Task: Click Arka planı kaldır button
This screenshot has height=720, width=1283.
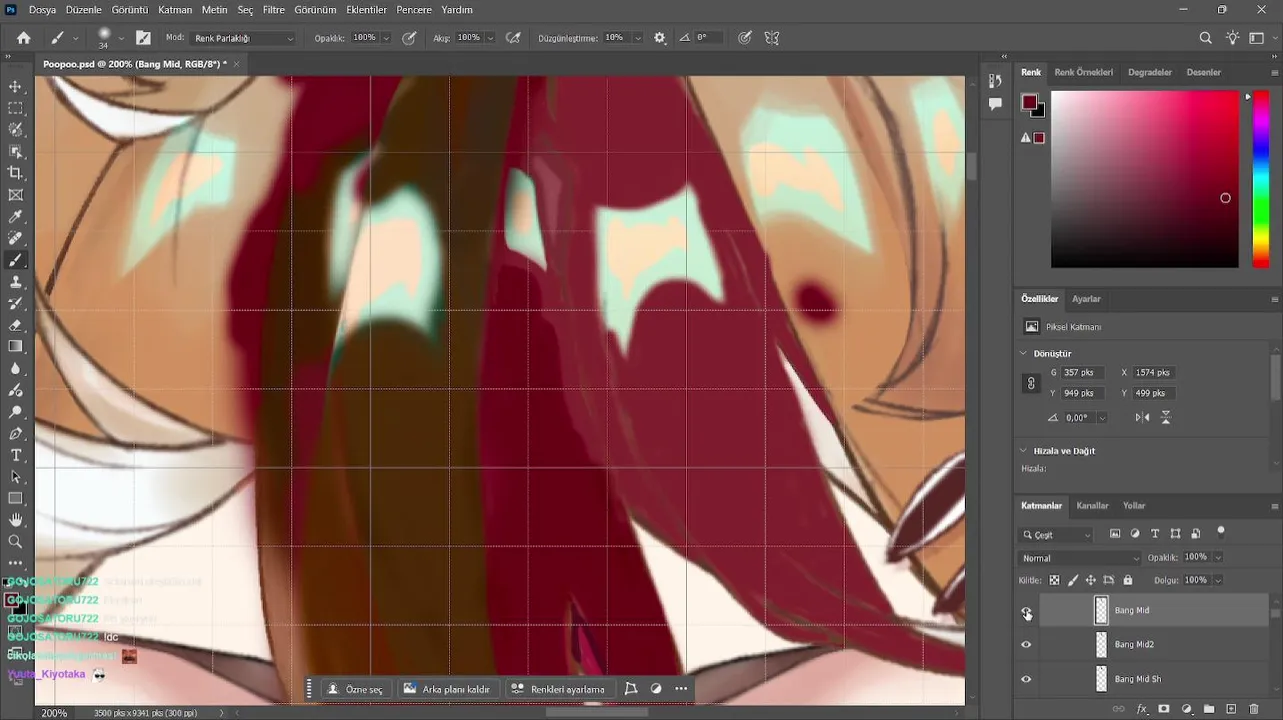Action: point(447,689)
